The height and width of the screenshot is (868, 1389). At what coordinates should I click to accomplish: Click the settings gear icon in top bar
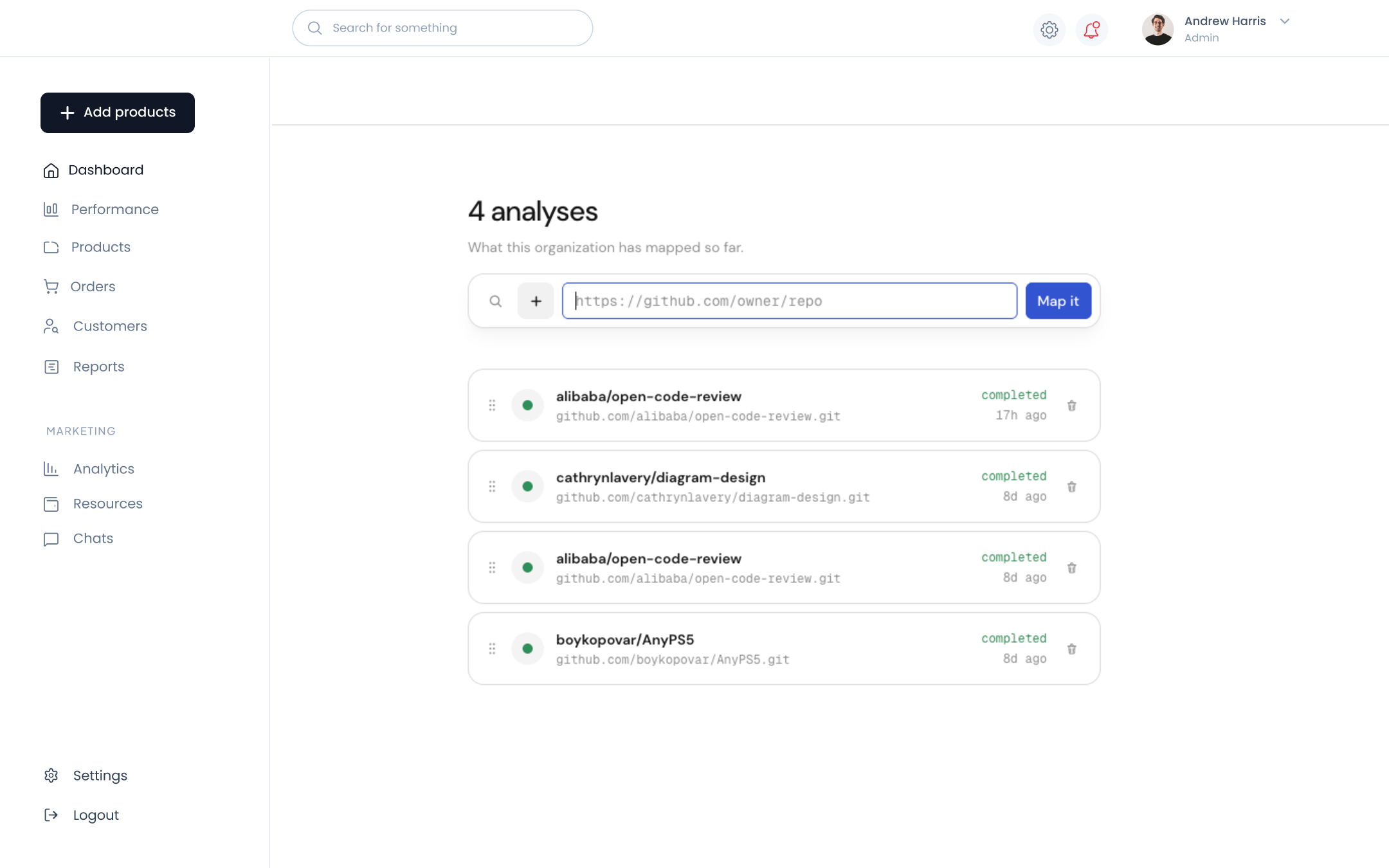point(1049,30)
